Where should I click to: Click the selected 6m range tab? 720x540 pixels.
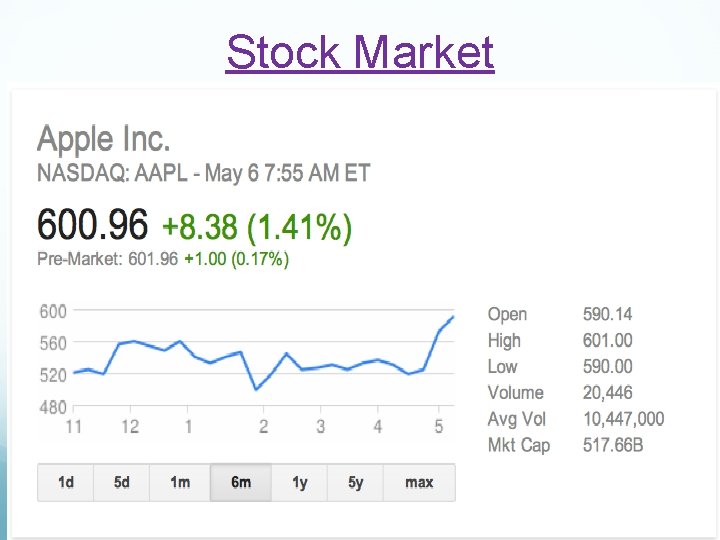click(241, 482)
